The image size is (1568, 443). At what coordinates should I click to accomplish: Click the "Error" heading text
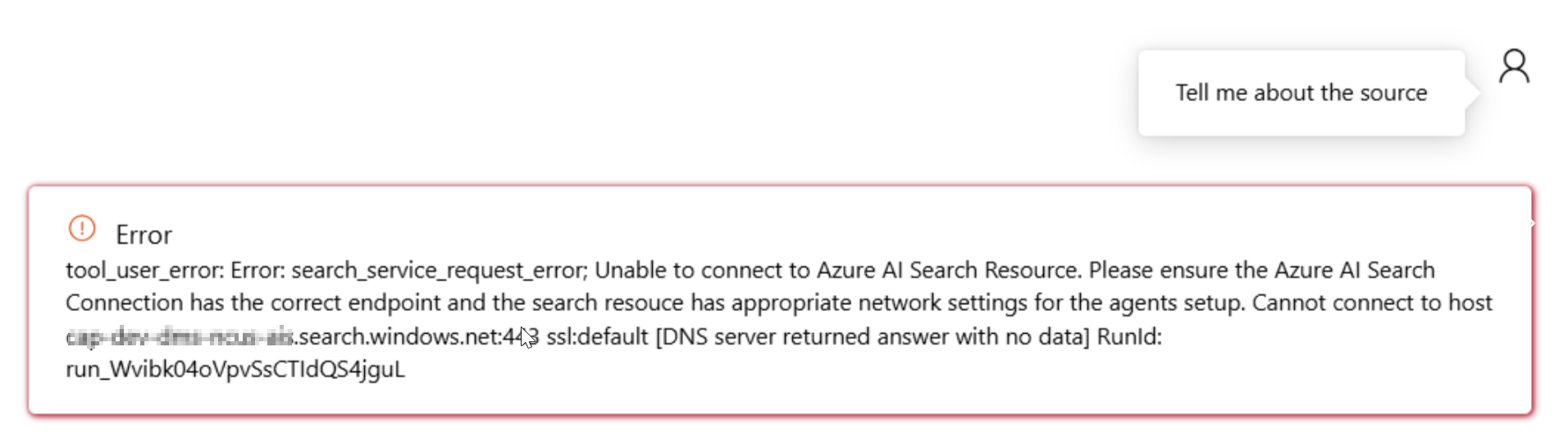point(144,235)
